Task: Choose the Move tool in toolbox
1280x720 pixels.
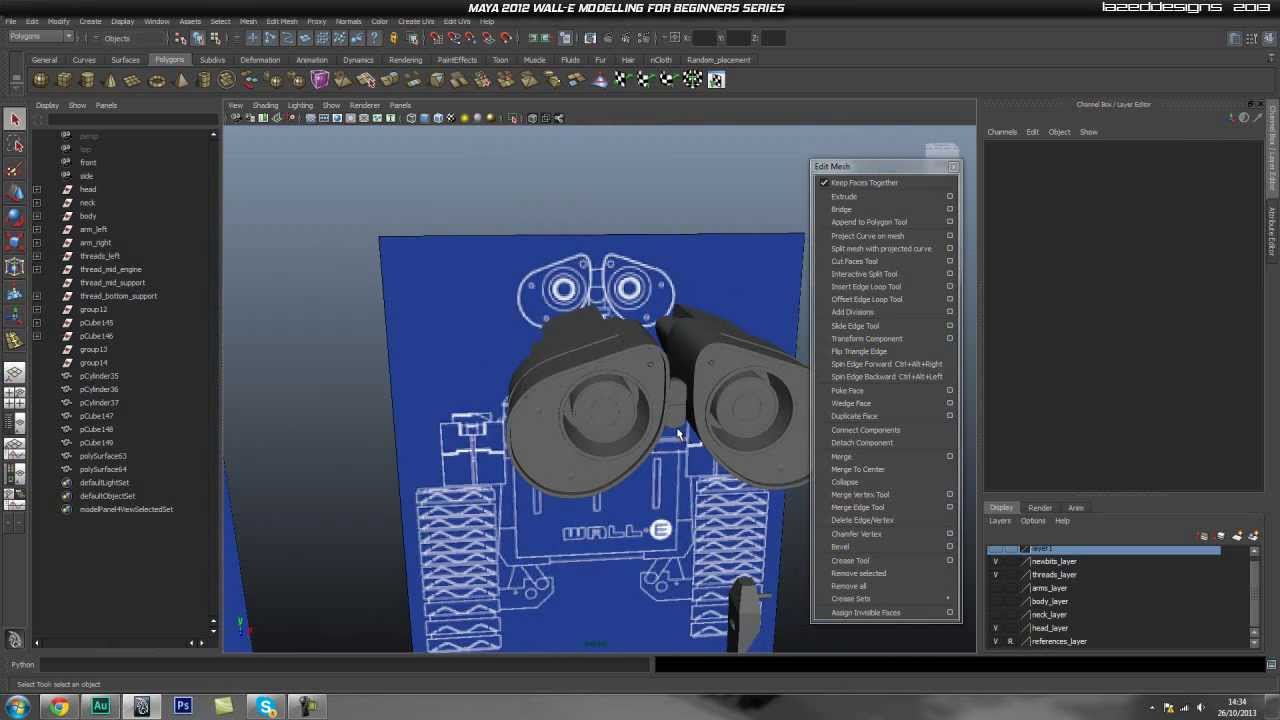Action: [x=15, y=193]
